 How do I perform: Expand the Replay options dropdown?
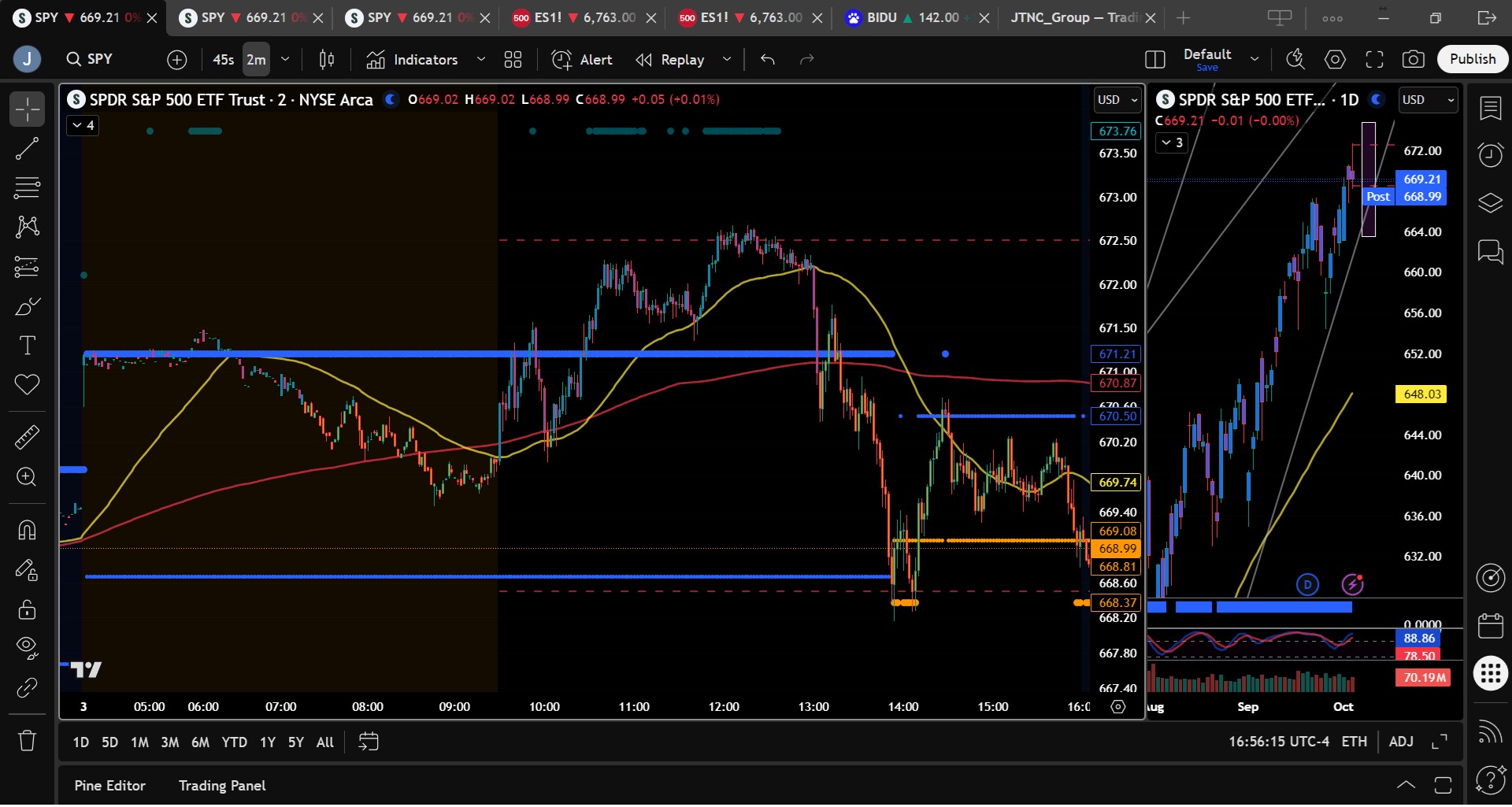tap(727, 59)
